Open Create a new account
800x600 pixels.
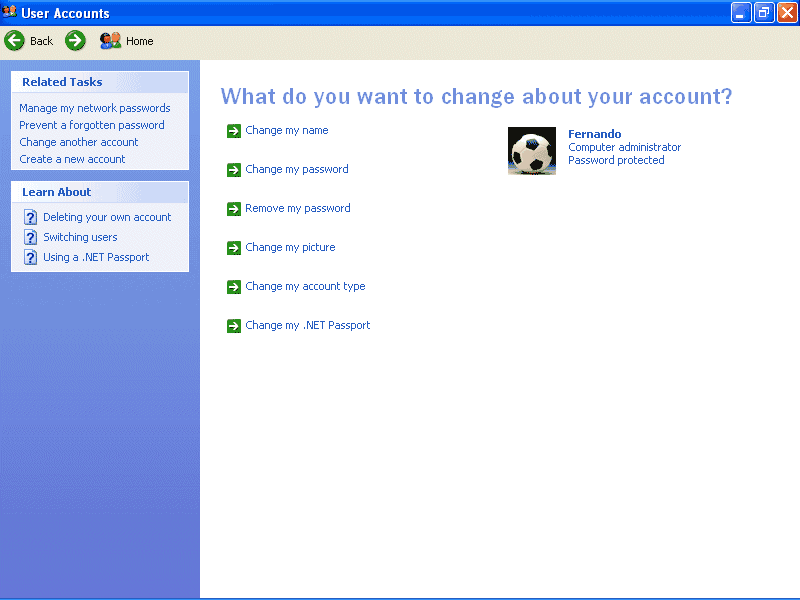click(71, 159)
